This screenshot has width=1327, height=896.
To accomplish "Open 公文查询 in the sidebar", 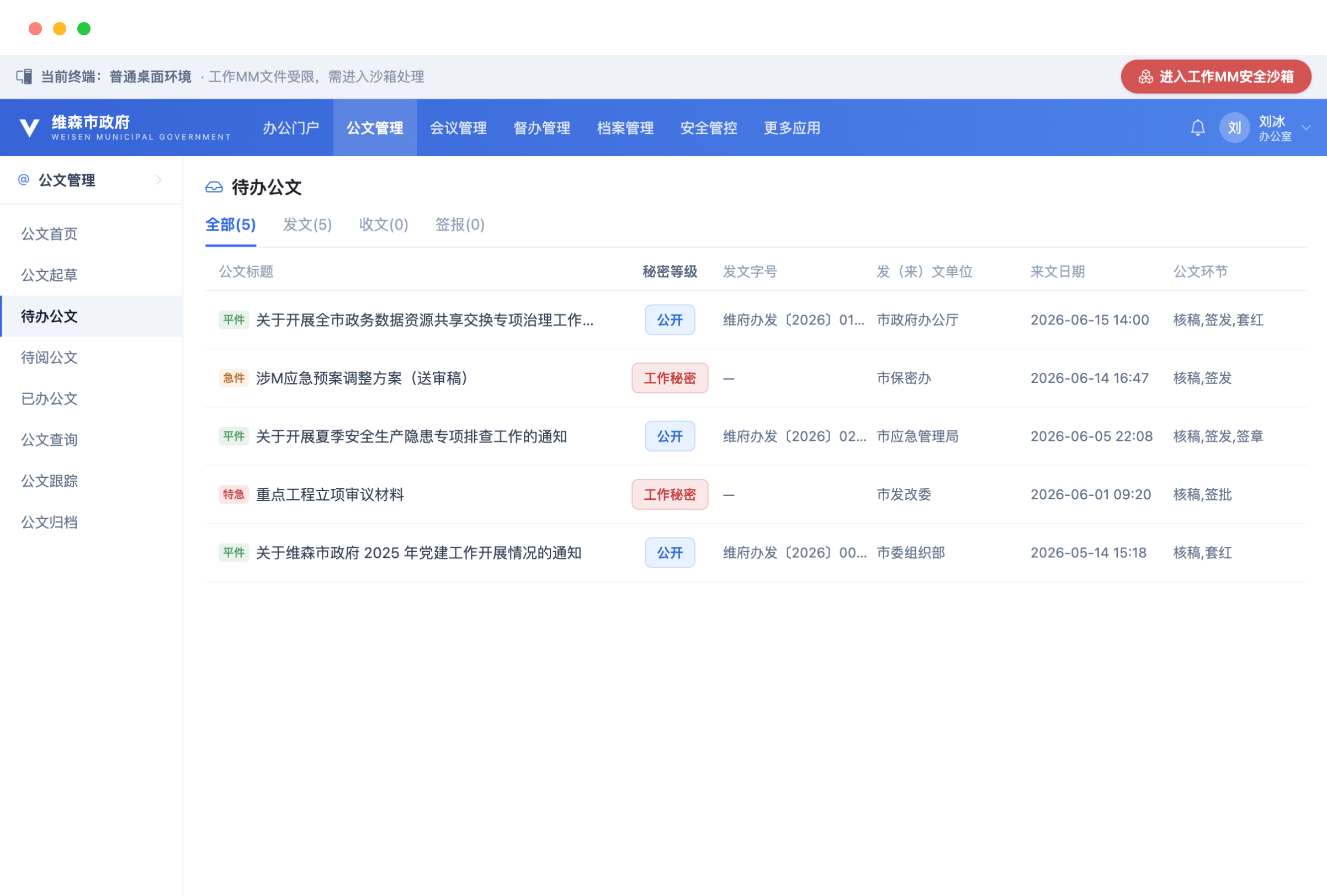I will coord(92,439).
